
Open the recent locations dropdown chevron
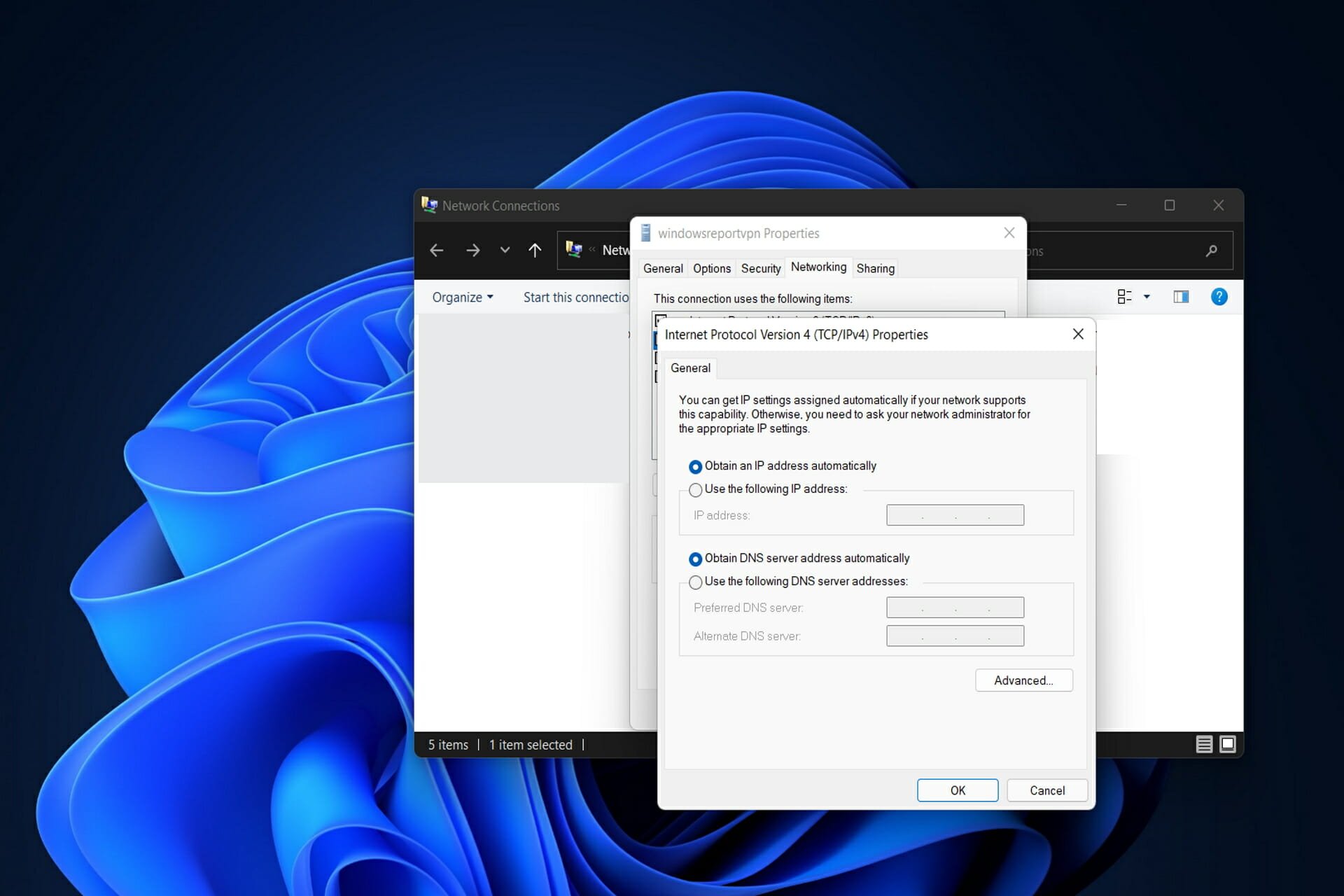point(505,250)
